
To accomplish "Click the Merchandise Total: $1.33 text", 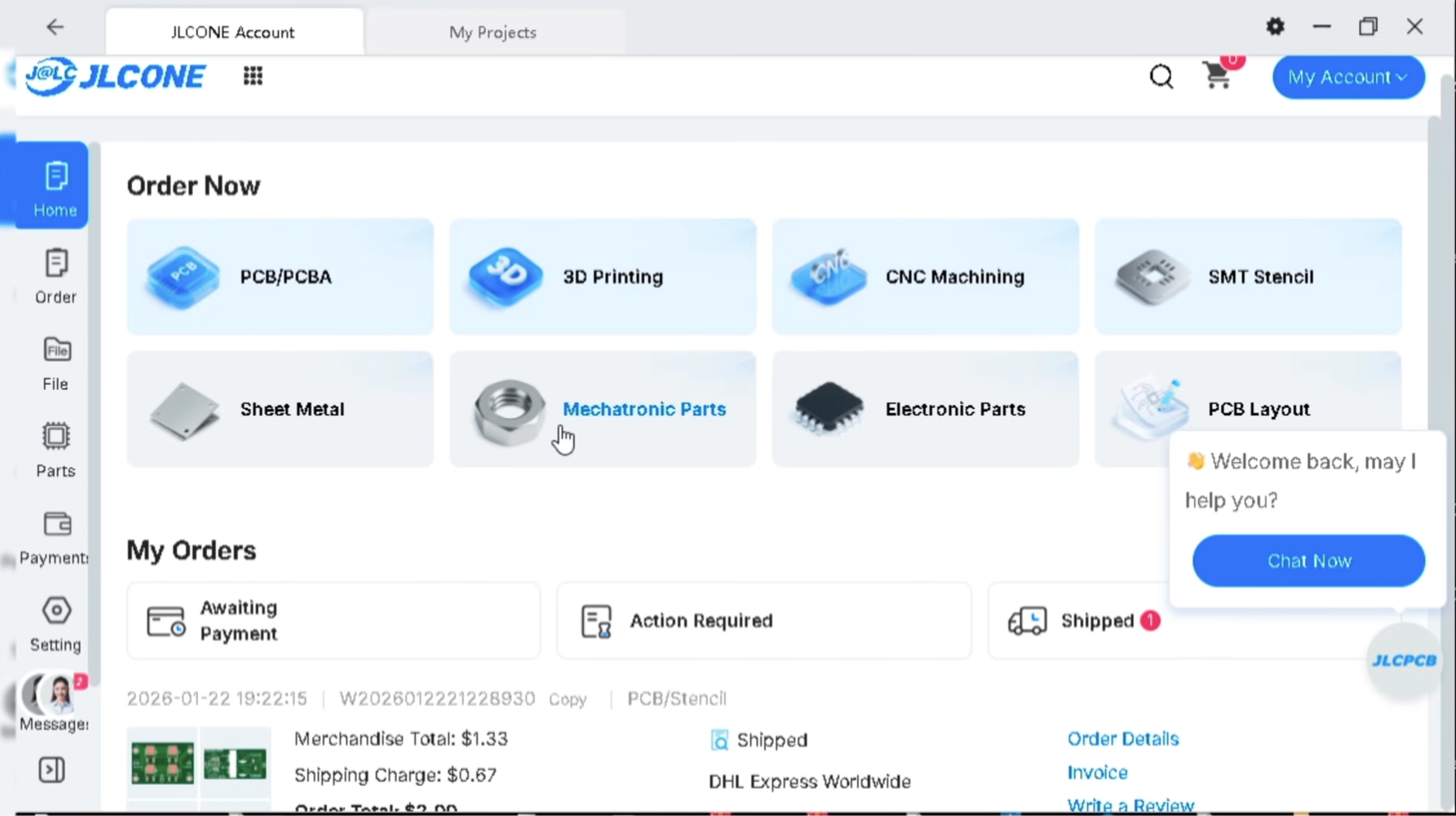I will click(401, 739).
